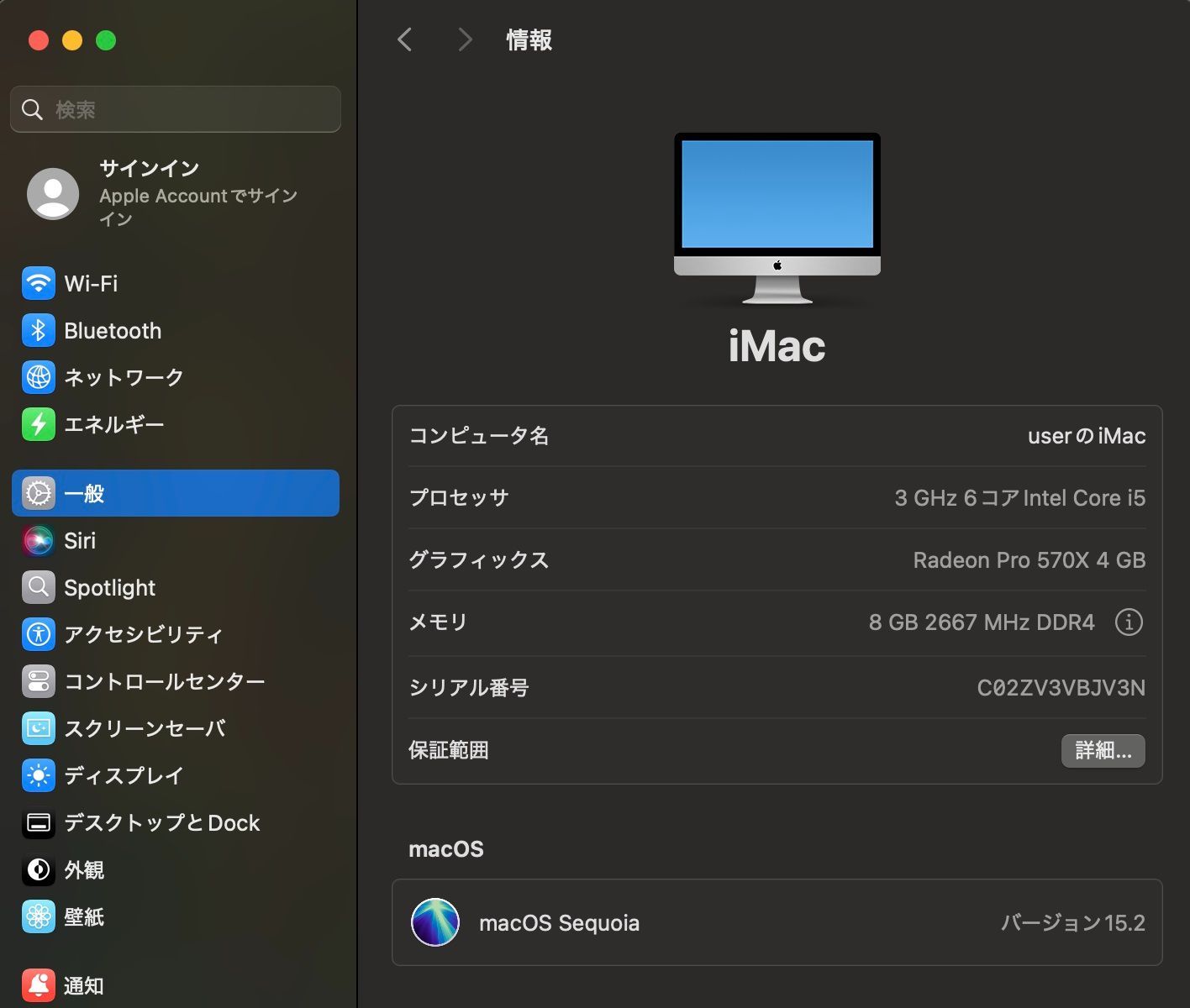
Task: Click the 'macOS' section header
Action: [446, 849]
